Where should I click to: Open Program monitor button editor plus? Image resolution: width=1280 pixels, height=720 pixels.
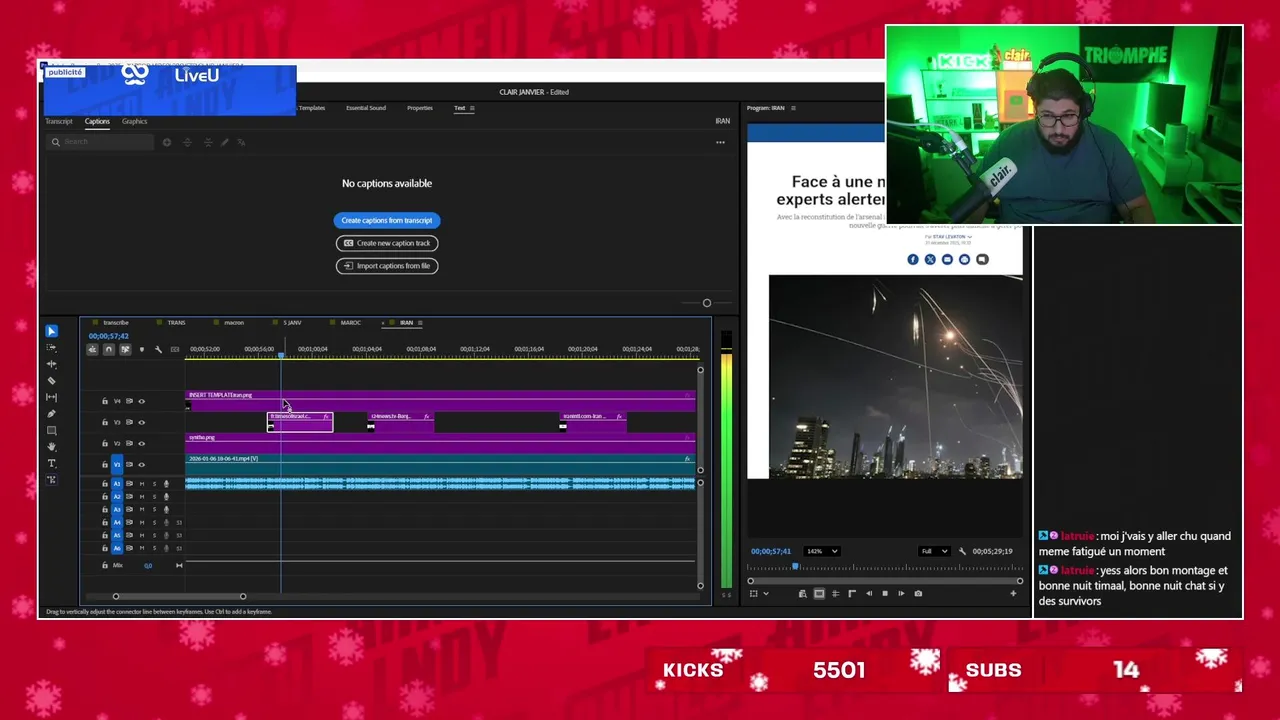coord(1013,593)
